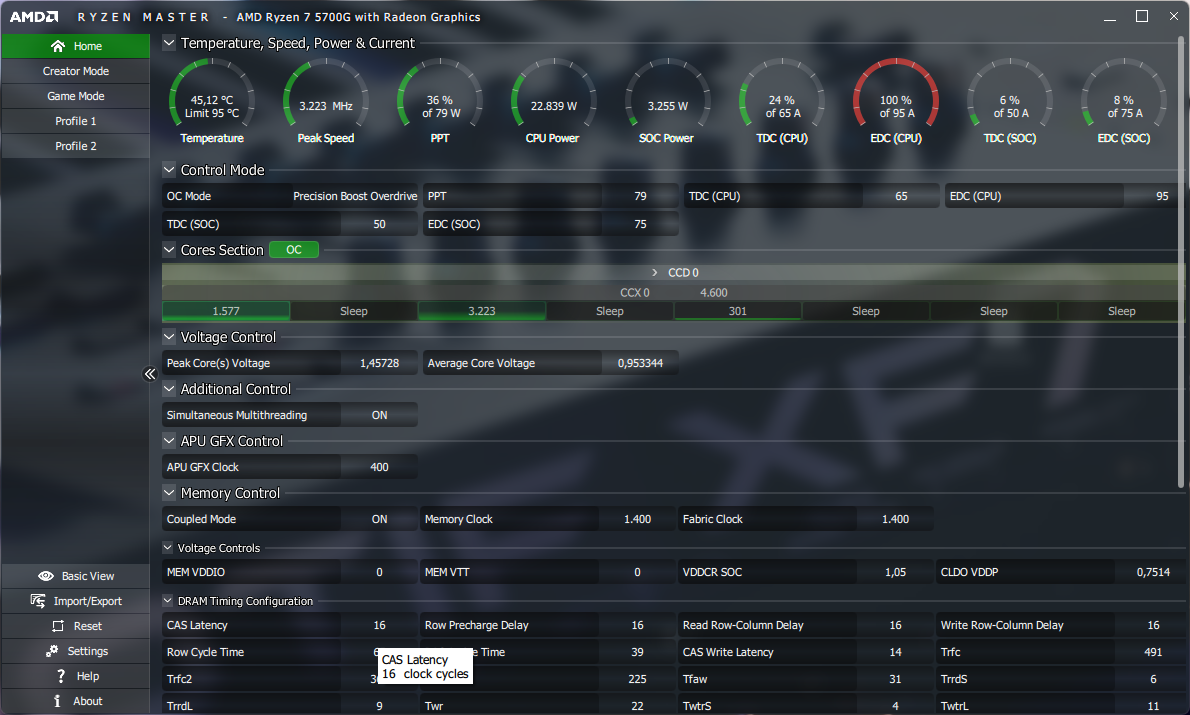Viewport: 1190px width, 715px height.
Task: Collapse Temperature, Speed, Power & Current section
Action: (x=169, y=43)
